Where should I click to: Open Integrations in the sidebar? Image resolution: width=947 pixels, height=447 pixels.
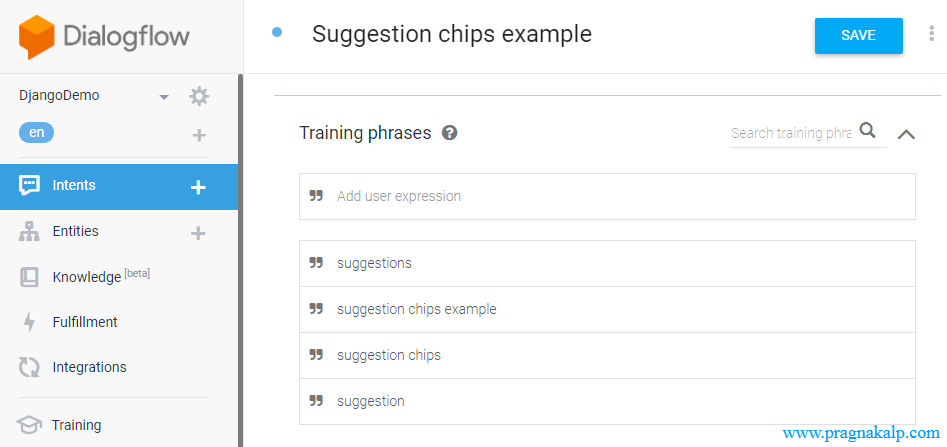coord(89,367)
